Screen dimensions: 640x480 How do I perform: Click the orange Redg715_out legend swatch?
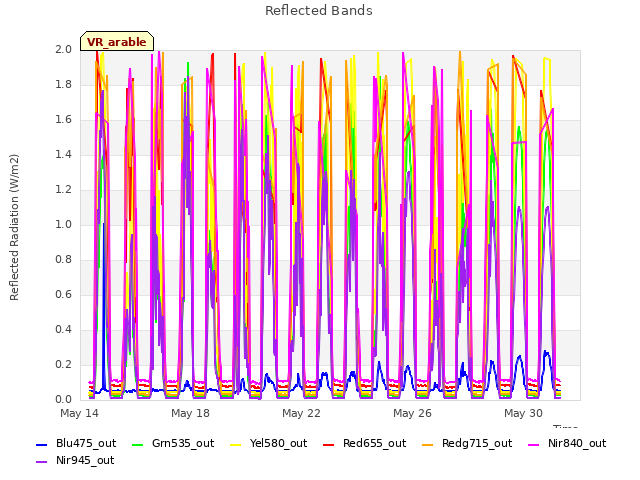(x=427, y=444)
